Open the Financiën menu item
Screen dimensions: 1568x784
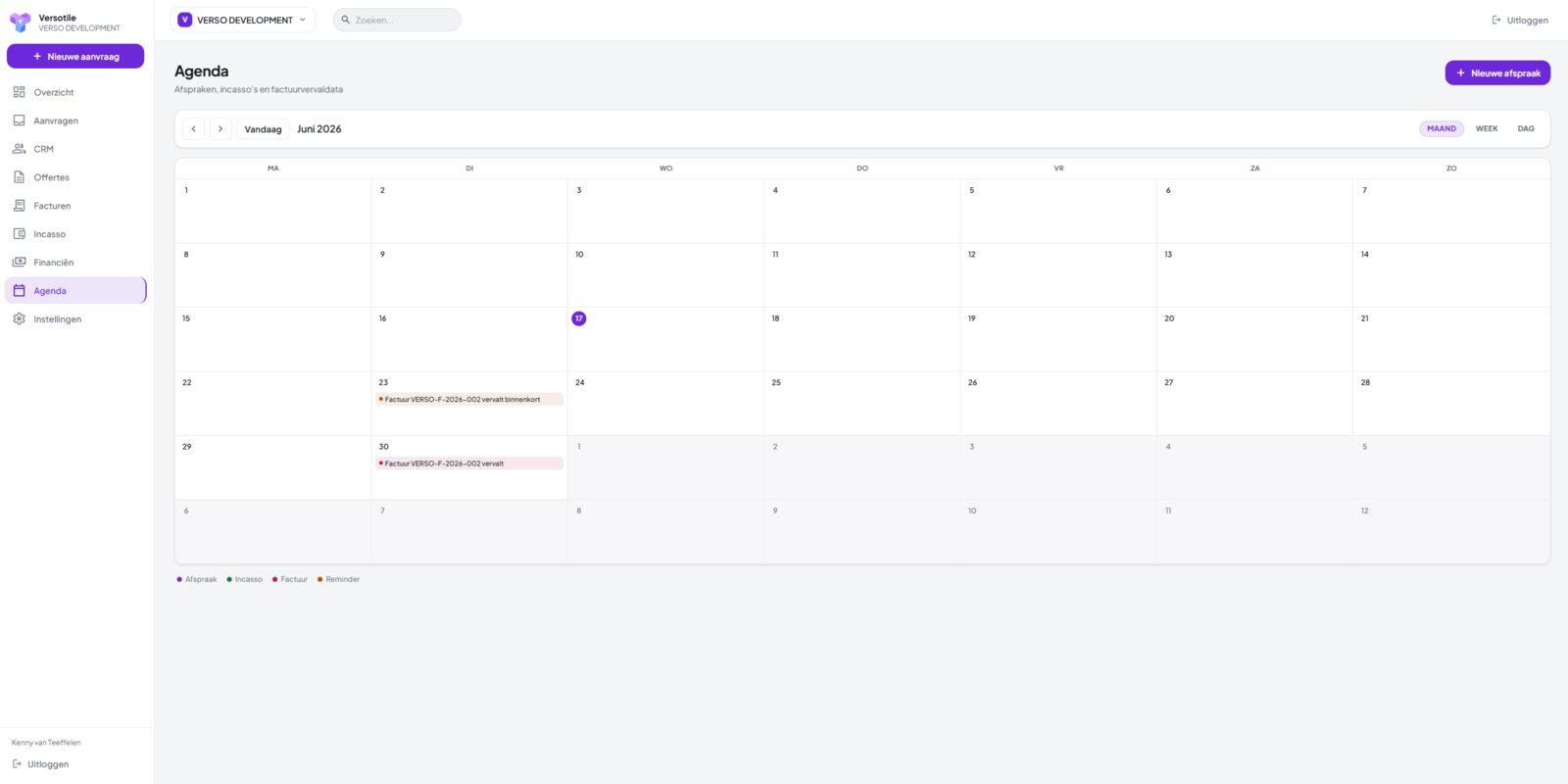pos(76,263)
